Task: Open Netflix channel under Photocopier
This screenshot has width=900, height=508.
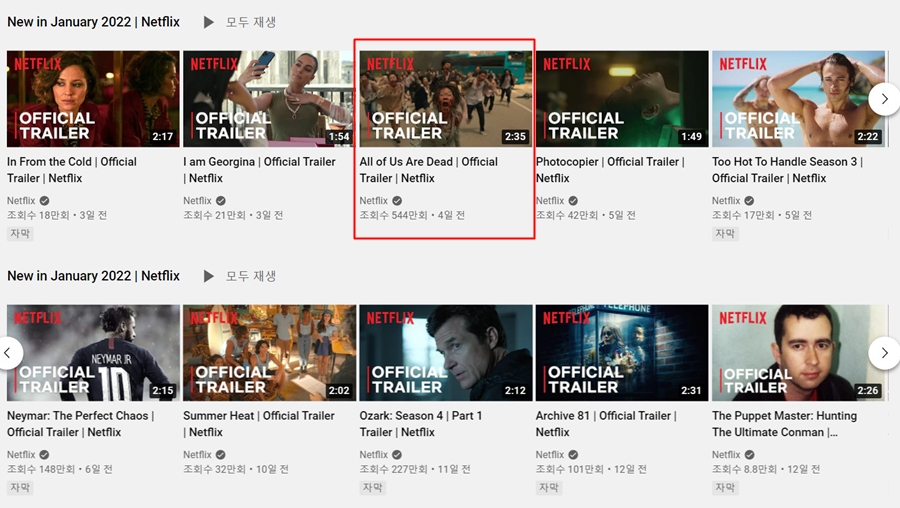Action: [x=550, y=200]
